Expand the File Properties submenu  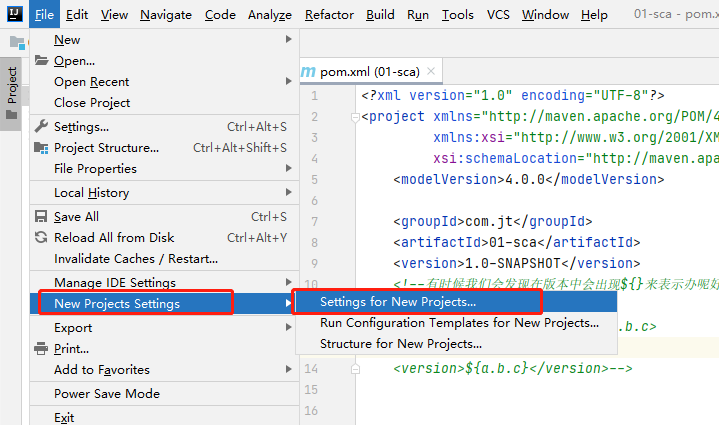[x=288, y=168]
